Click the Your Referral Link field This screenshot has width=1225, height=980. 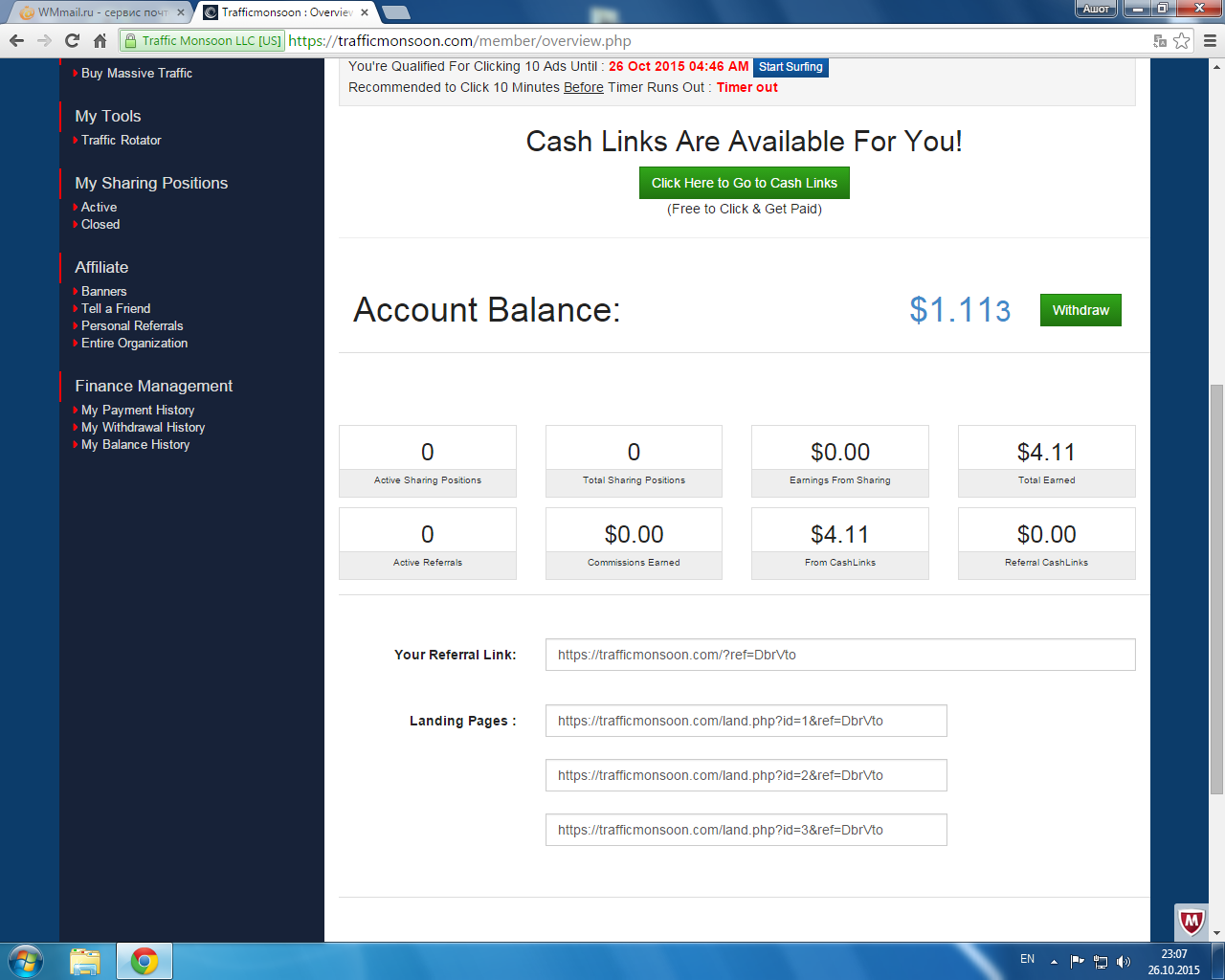[840, 655]
